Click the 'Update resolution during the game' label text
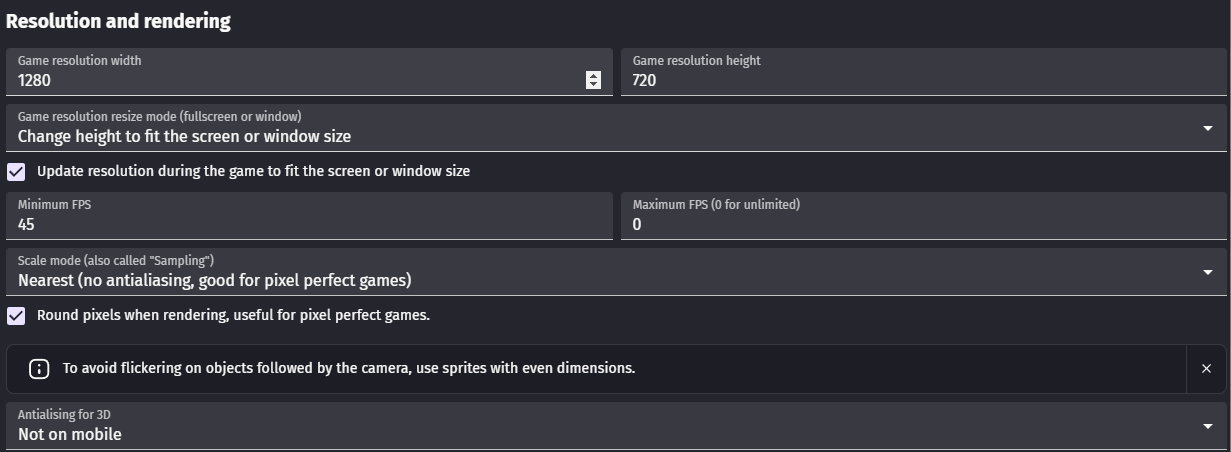The width and height of the screenshot is (1231, 452). pos(253,171)
